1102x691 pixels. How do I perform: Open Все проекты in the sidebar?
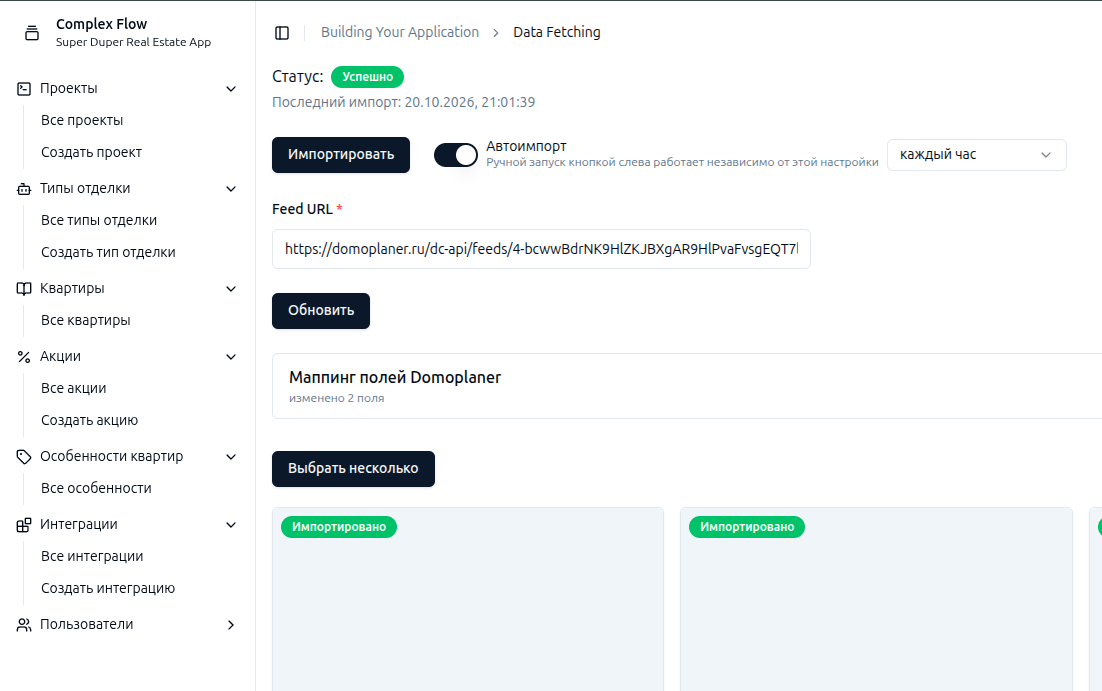pos(82,120)
